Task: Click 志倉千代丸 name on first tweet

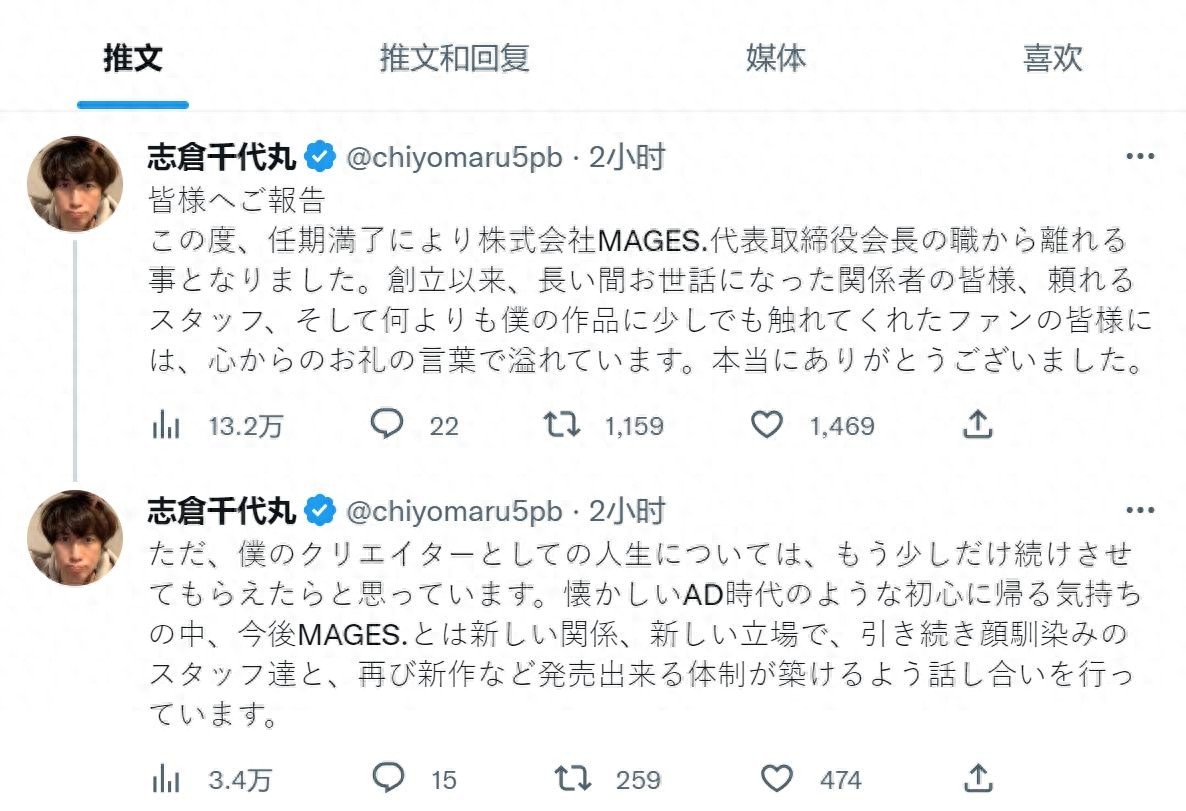Action: (222, 157)
